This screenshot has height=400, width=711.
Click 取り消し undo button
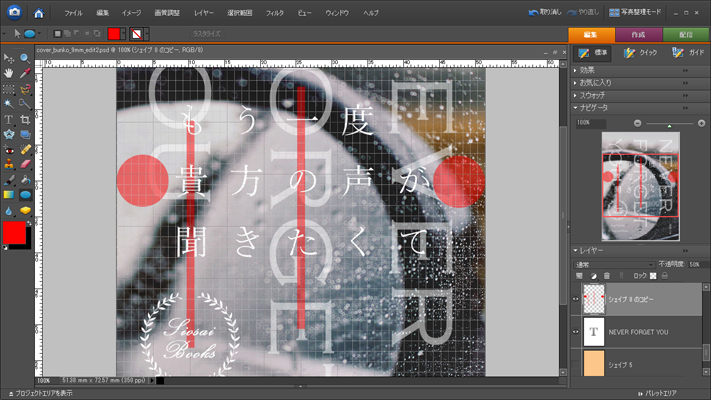(x=545, y=12)
